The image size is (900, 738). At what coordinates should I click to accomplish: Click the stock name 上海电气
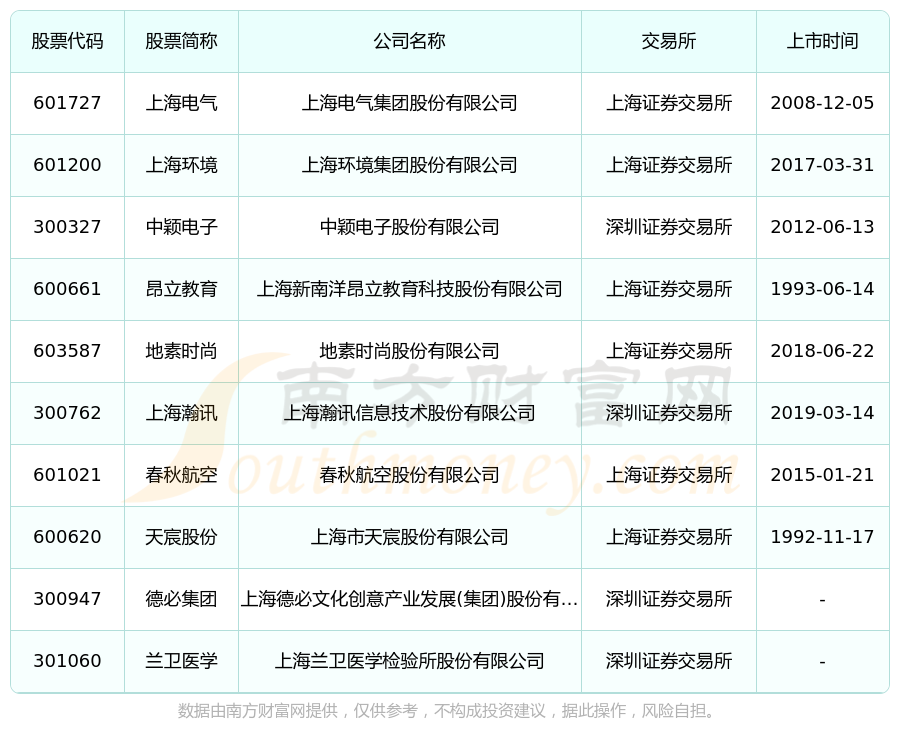coord(181,103)
